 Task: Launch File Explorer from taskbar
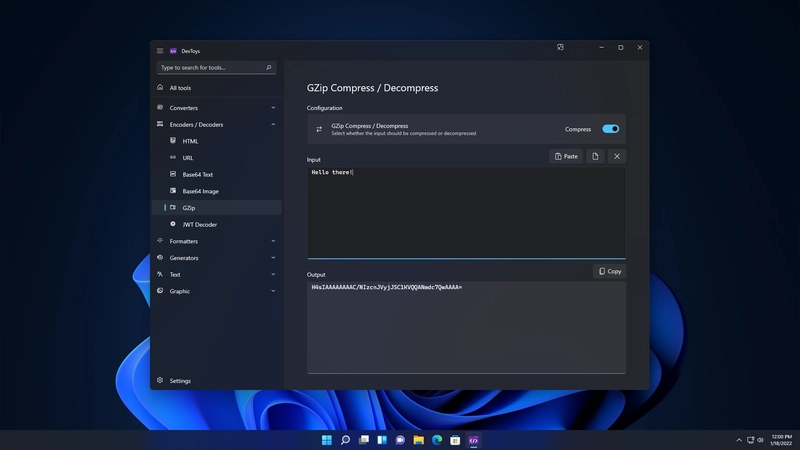coord(418,440)
